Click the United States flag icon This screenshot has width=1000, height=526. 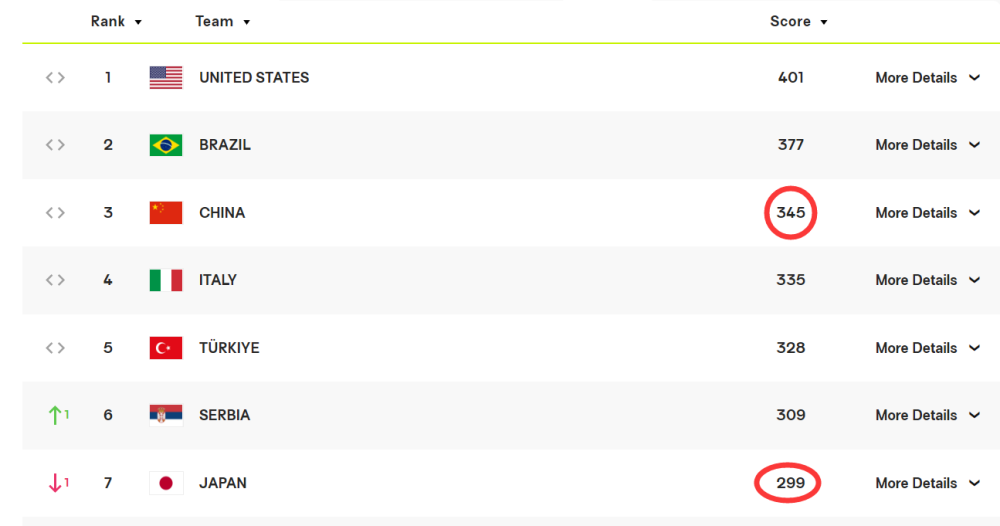click(x=166, y=78)
